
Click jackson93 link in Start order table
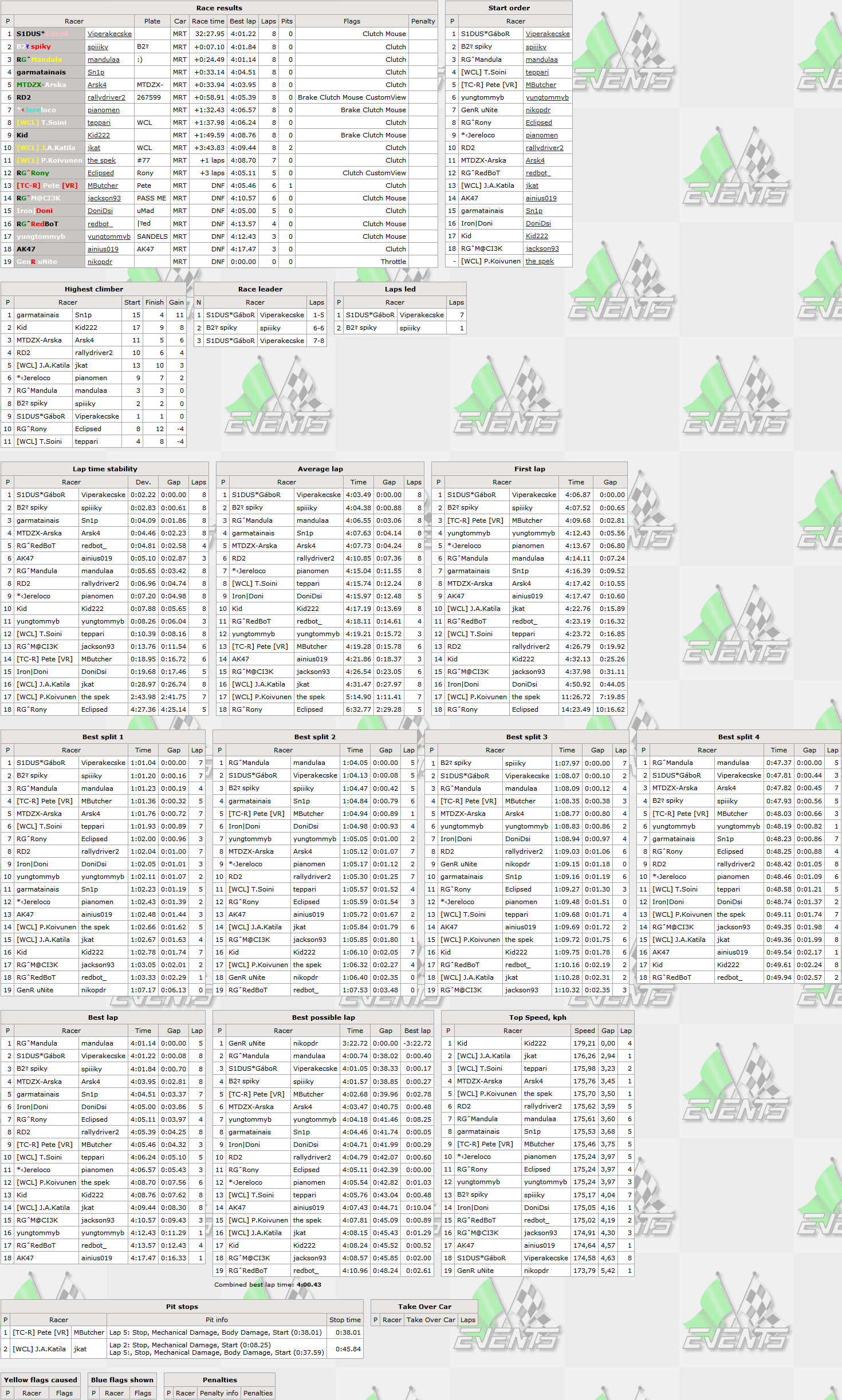[542, 249]
